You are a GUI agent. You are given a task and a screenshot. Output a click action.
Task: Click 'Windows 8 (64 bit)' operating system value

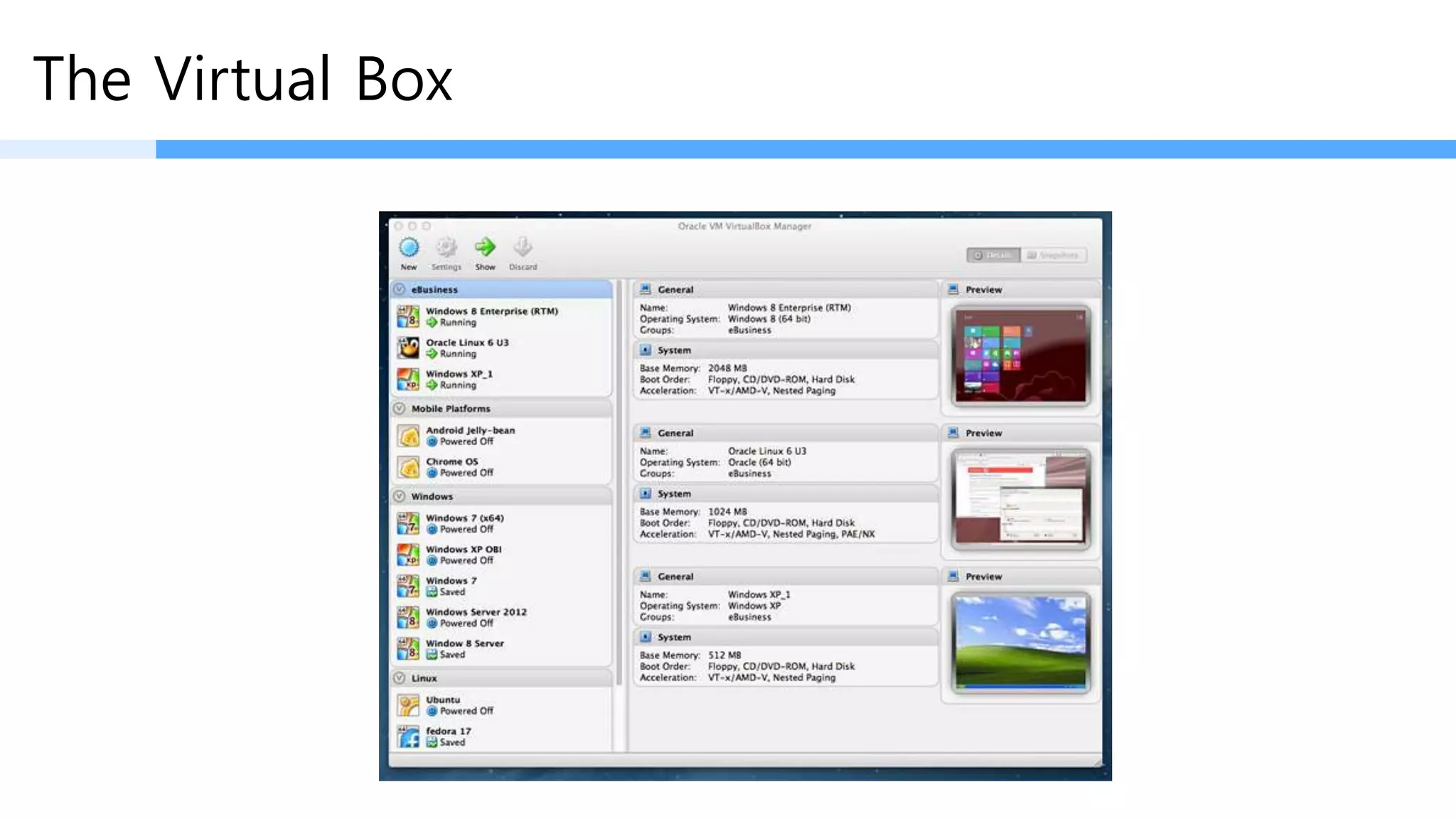click(x=769, y=319)
